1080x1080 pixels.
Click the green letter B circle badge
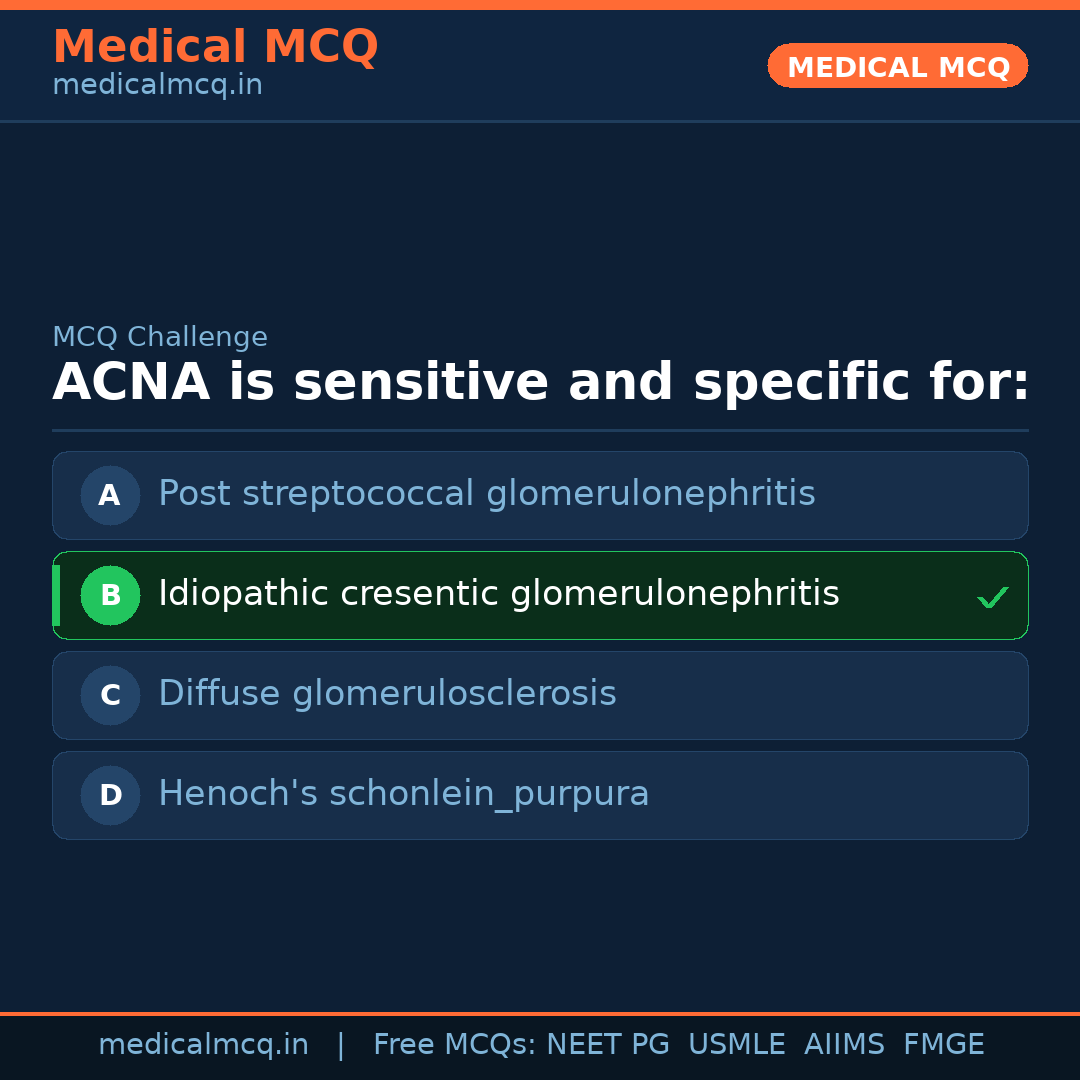tap(110, 595)
